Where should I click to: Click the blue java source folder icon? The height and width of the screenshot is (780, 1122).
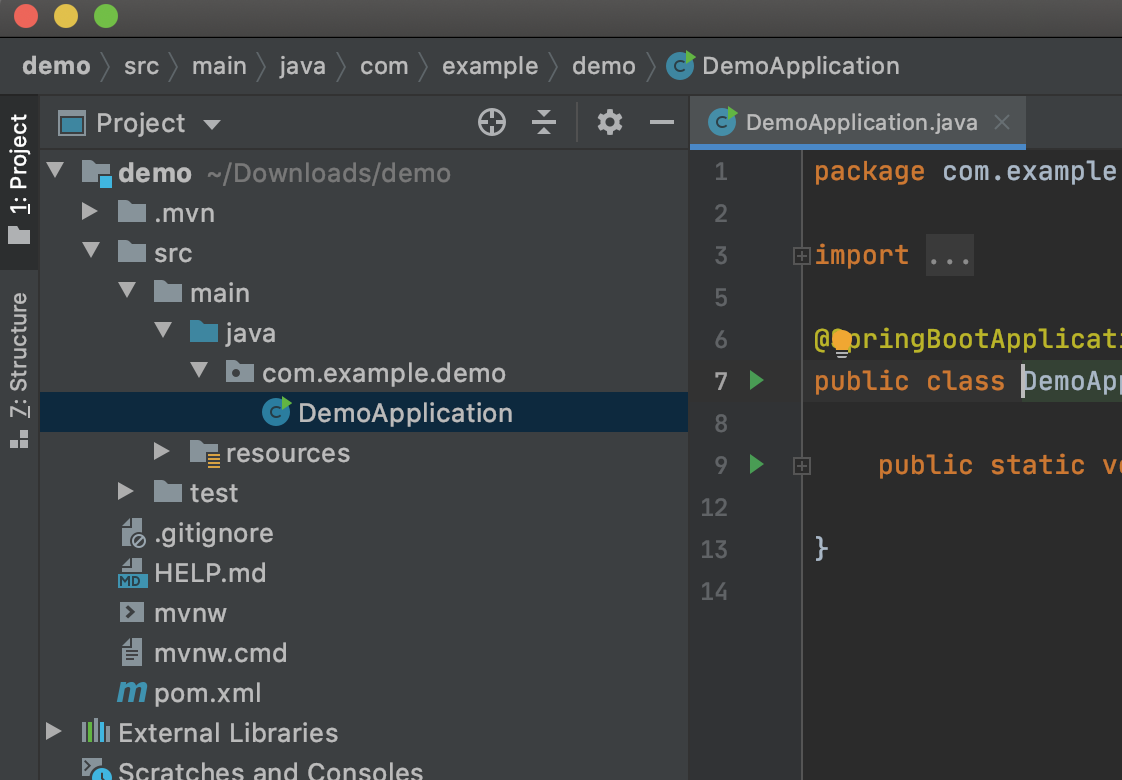pos(204,332)
